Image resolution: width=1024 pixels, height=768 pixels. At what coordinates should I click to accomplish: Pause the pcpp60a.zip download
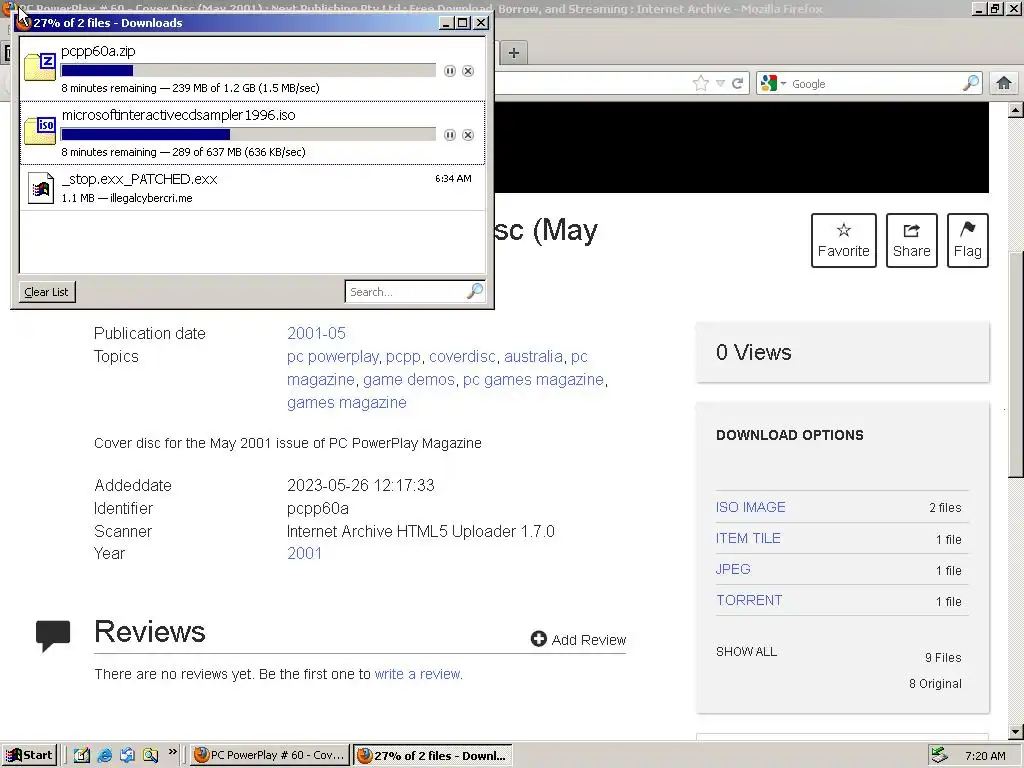point(449,71)
